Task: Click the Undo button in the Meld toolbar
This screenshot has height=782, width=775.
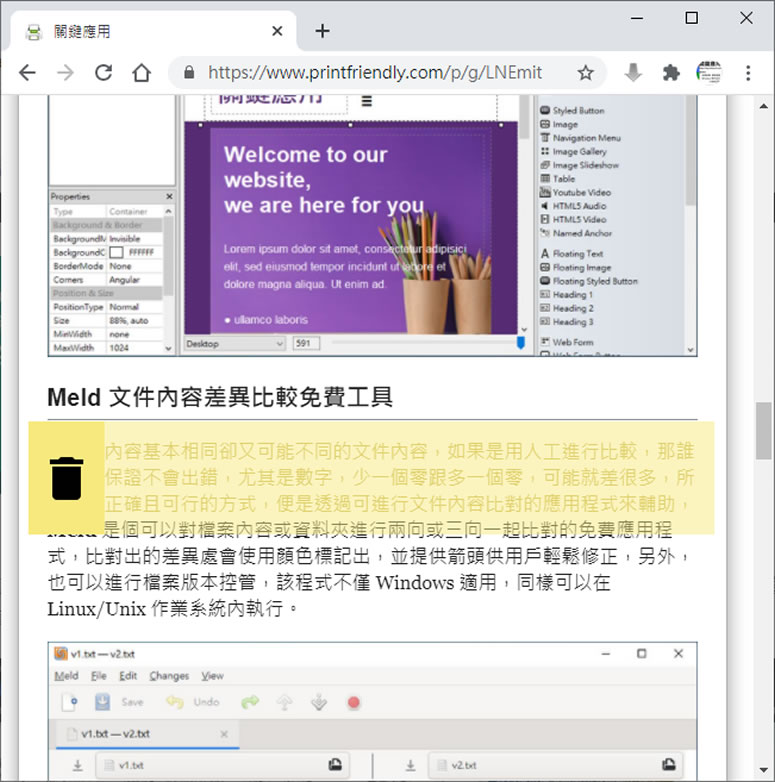Action: pyautogui.click(x=193, y=703)
